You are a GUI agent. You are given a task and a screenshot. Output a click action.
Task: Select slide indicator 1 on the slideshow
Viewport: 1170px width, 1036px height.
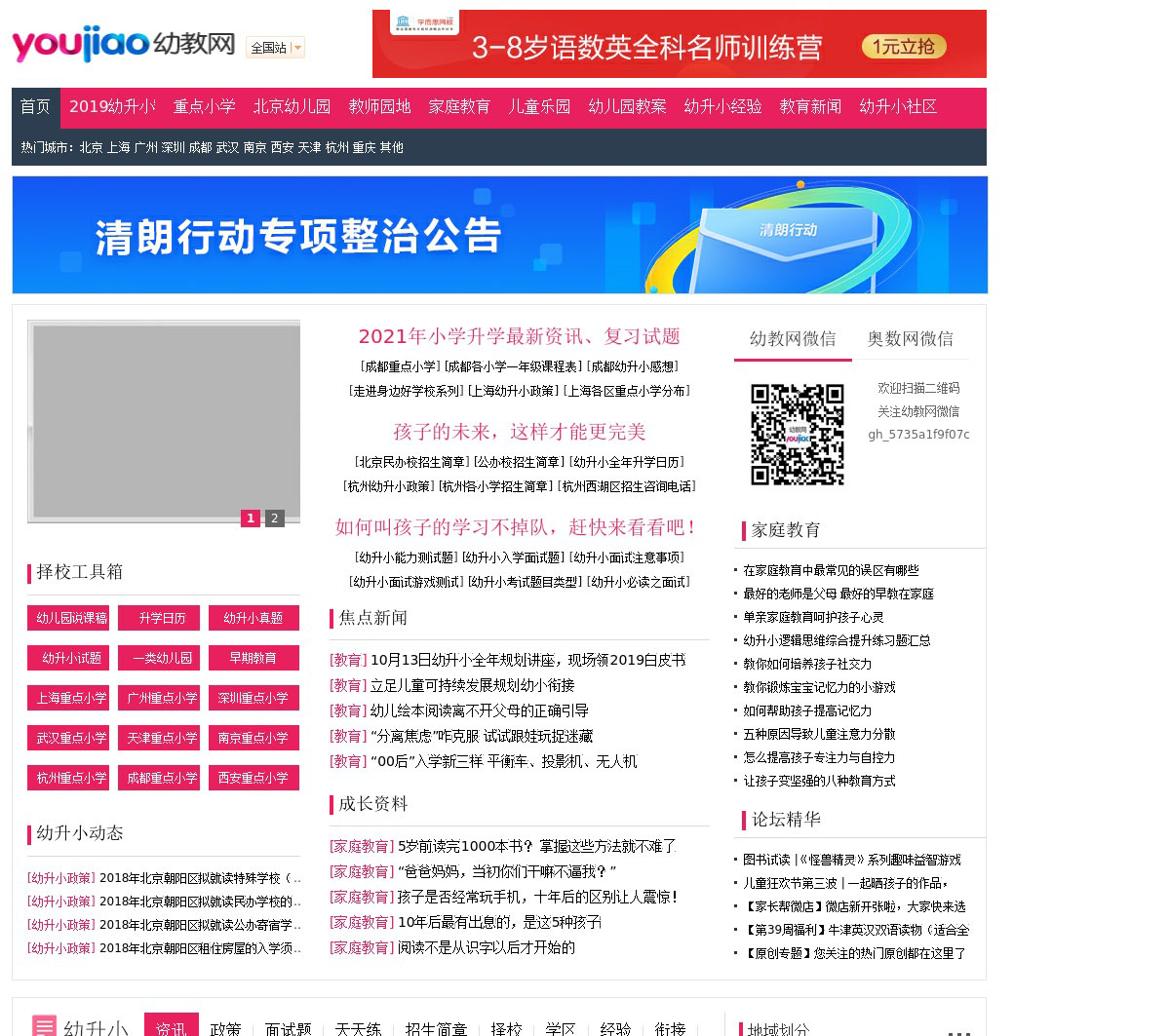coord(251,518)
